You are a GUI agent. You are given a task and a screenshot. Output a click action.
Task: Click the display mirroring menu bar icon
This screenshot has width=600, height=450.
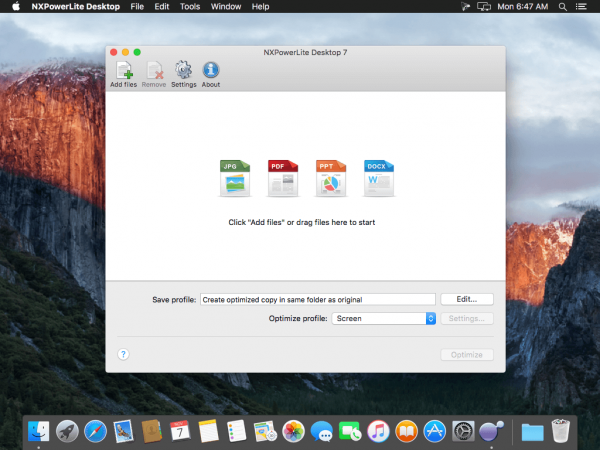click(484, 7)
